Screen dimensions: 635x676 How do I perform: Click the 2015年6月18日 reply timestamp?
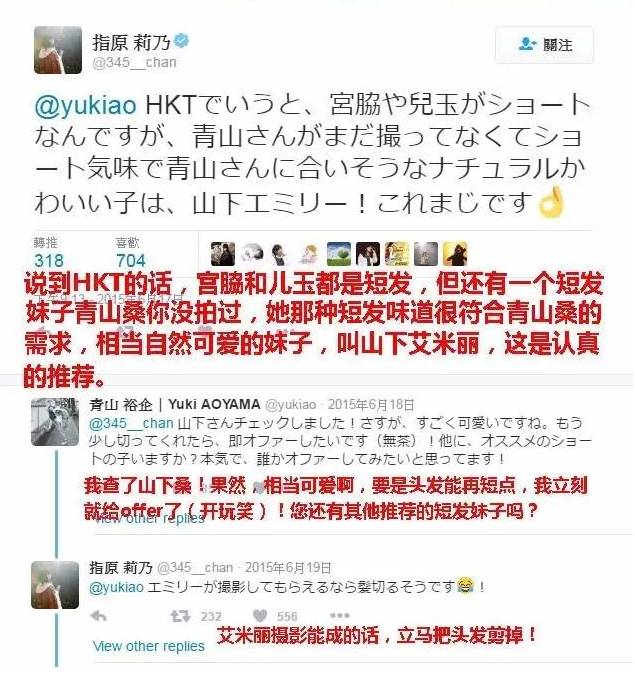pyautogui.click(x=371, y=404)
